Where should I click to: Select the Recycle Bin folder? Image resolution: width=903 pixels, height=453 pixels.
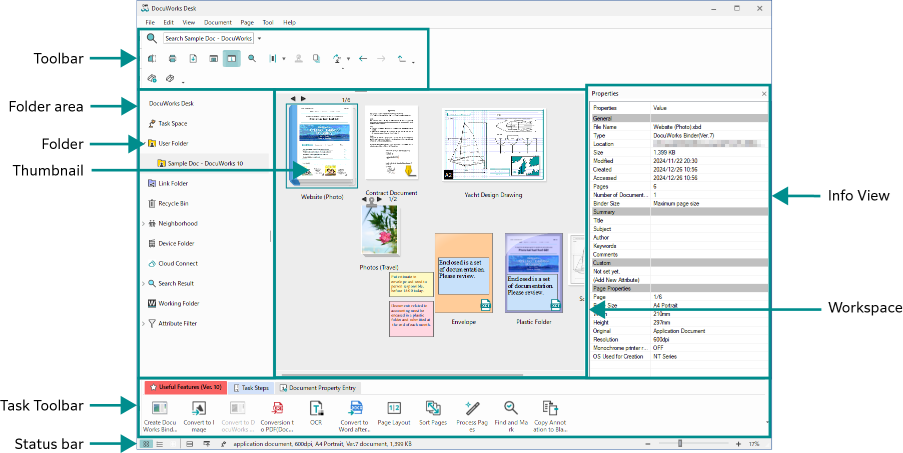(172, 203)
